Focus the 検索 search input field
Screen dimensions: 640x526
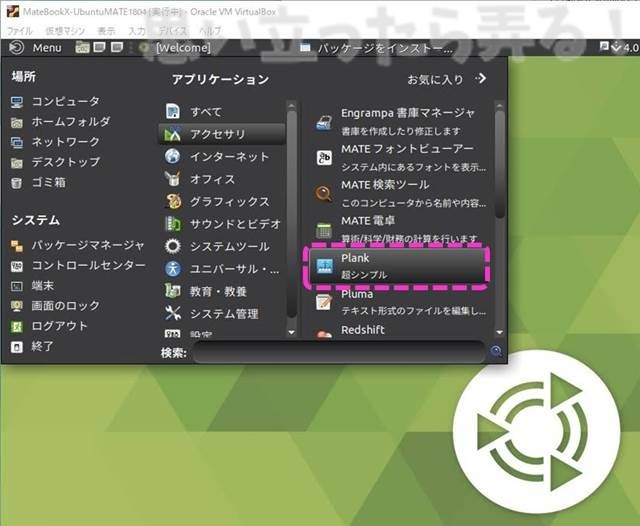tap(339, 352)
